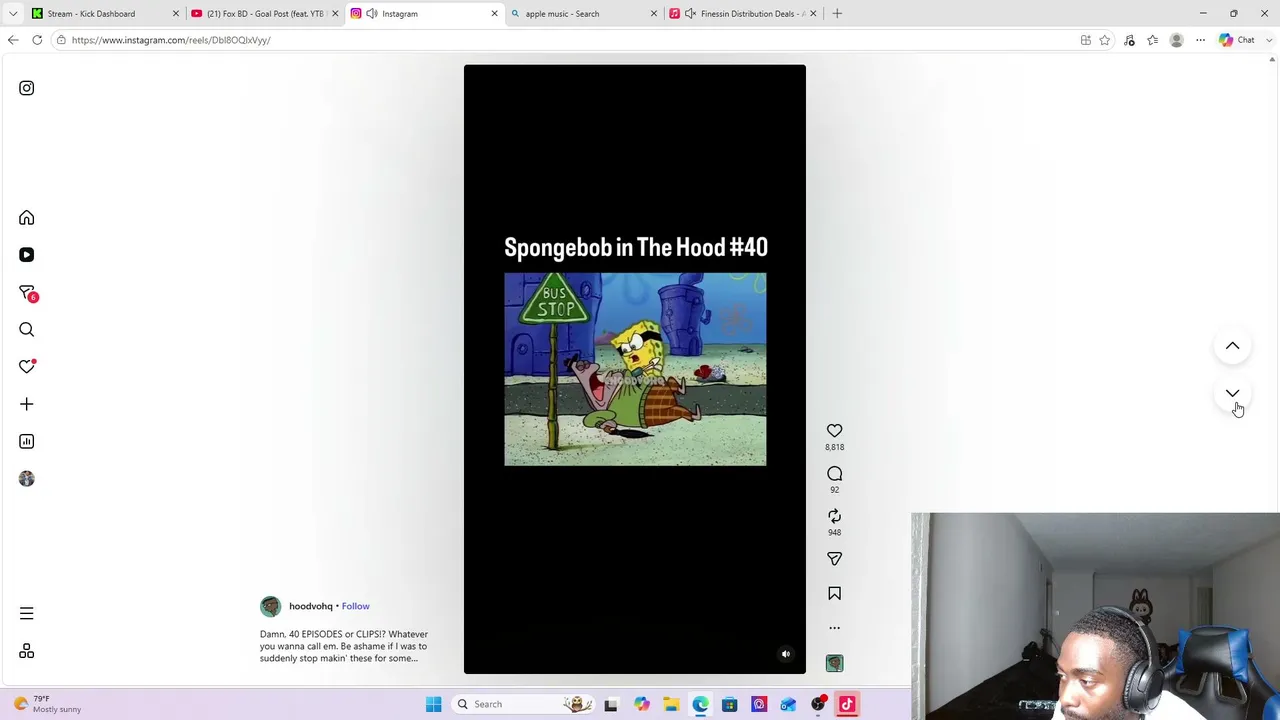
Task: Close the apple music - Search tab
Action: tap(654, 14)
